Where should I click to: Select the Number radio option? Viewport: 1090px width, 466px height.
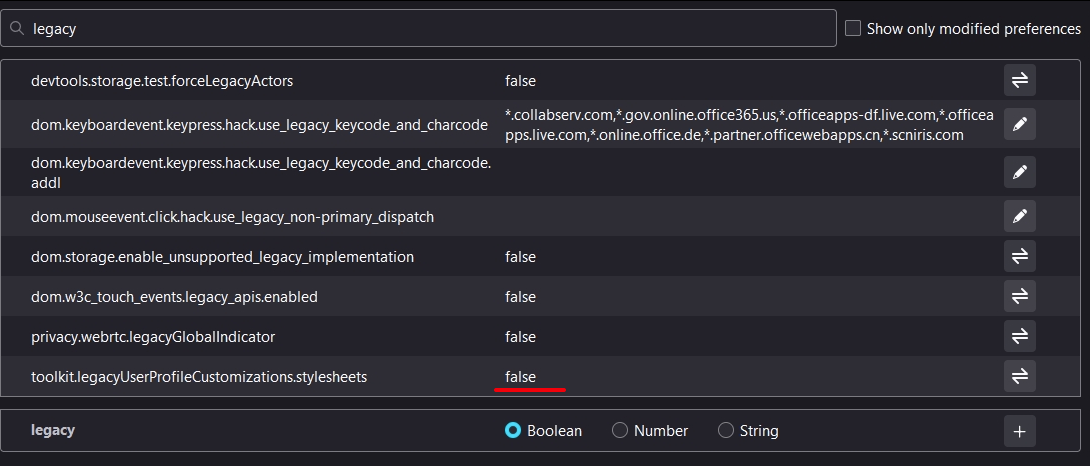pos(620,431)
